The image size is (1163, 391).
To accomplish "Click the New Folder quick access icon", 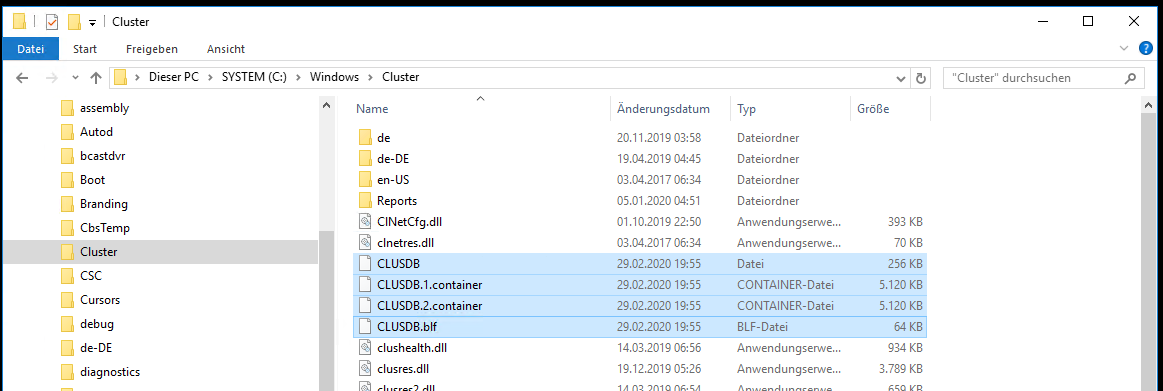I will tap(73, 22).
